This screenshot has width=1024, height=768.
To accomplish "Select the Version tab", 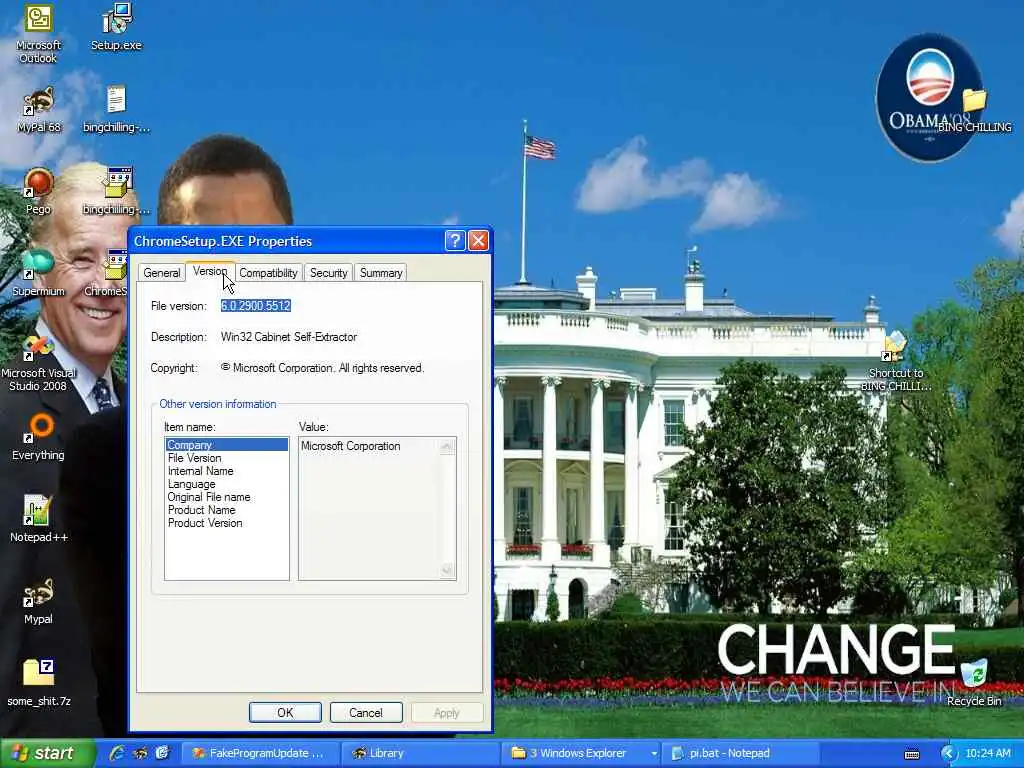I will (x=210, y=271).
